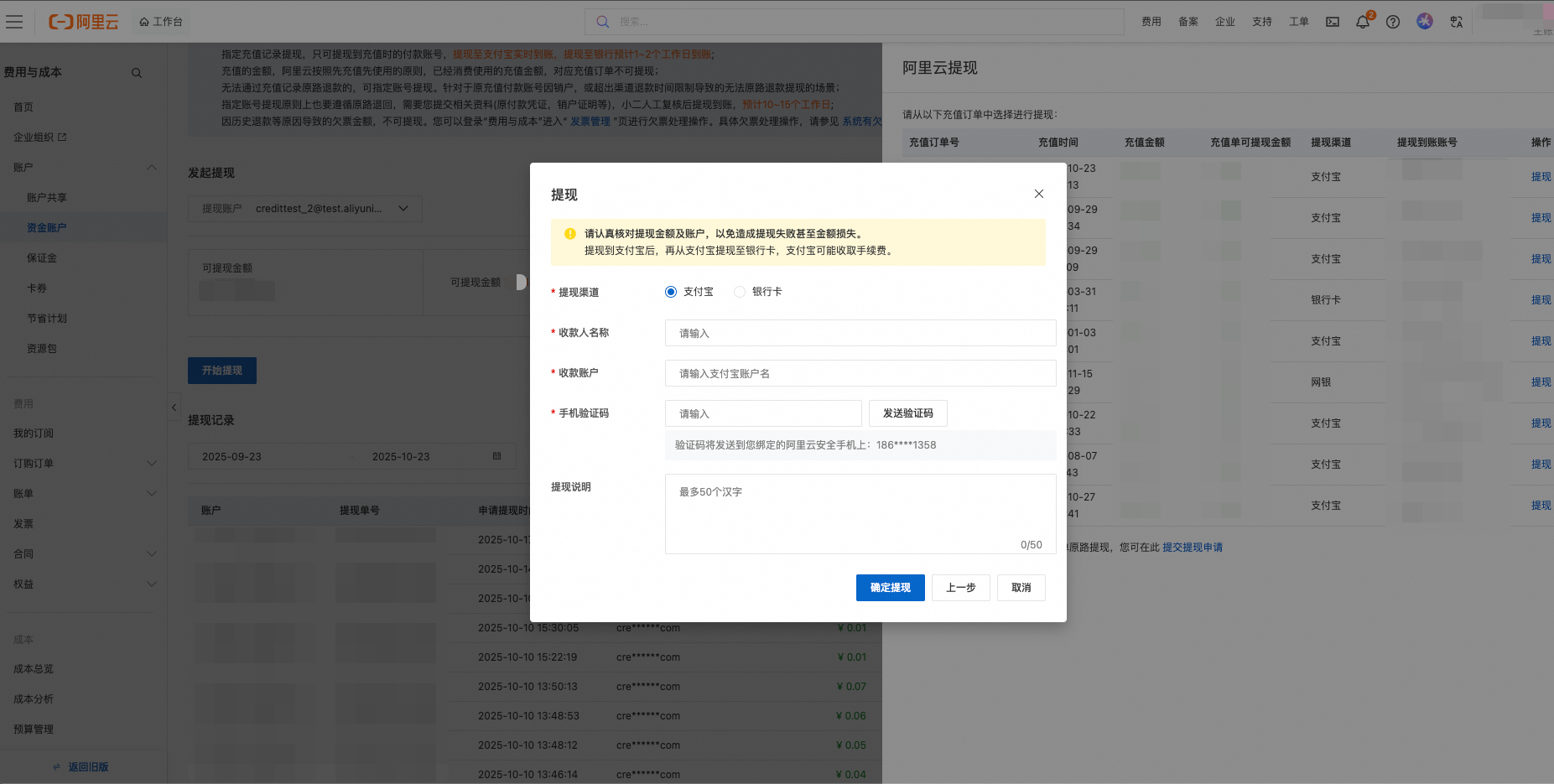Open 成本分析 in sidebar
The height and width of the screenshot is (784, 1554).
tap(34, 699)
